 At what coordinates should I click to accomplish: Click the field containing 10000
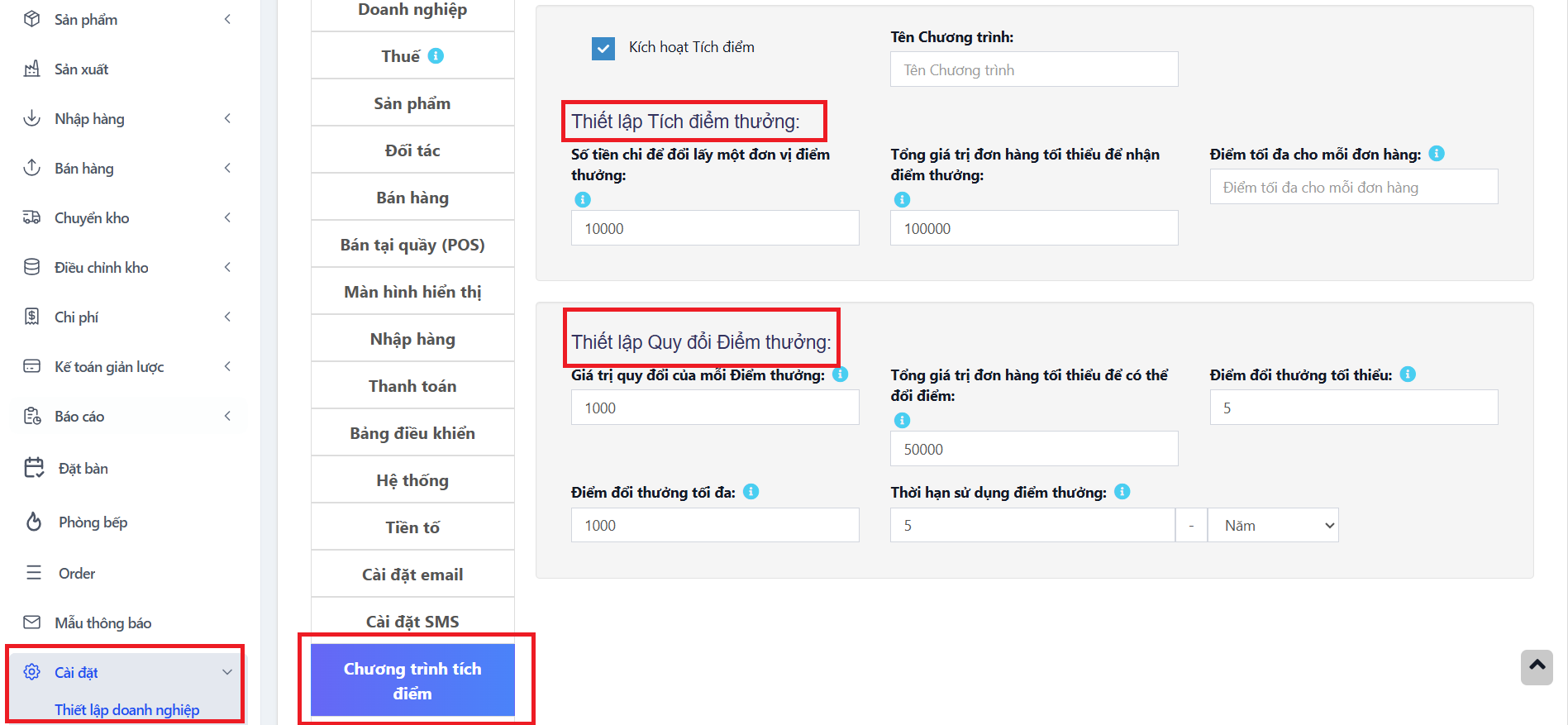click(x=715, y=228)
